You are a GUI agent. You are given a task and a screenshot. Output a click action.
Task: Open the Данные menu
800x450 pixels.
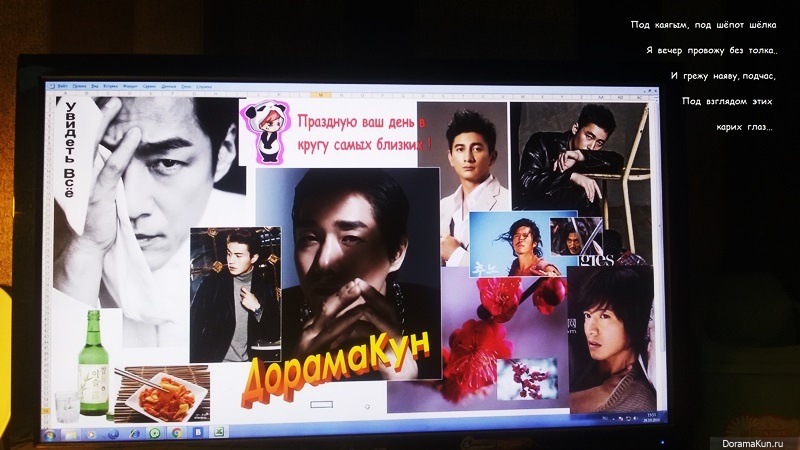click(x=169, y=86)
